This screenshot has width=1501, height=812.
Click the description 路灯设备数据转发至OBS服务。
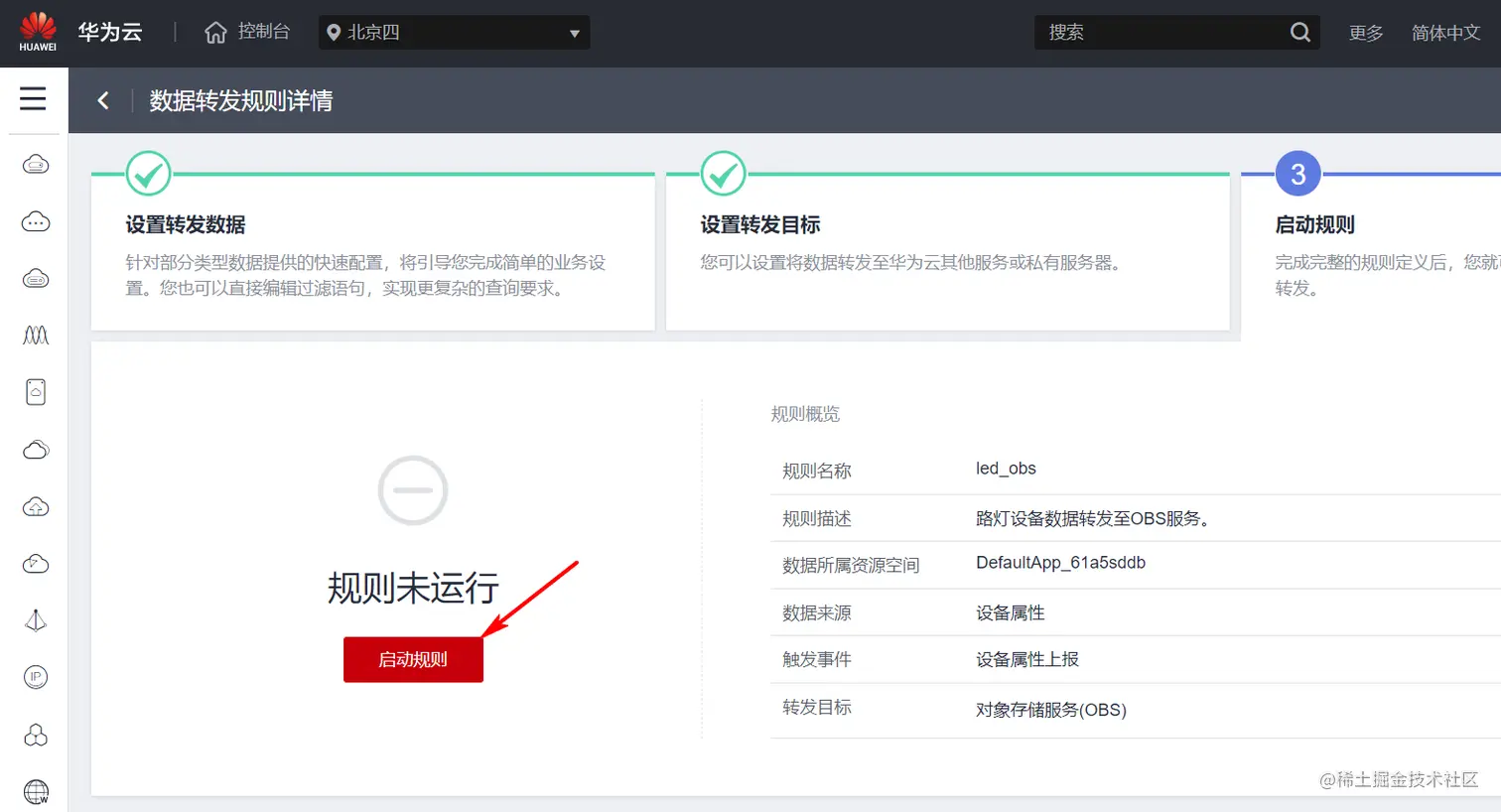tap(1096, 518)
